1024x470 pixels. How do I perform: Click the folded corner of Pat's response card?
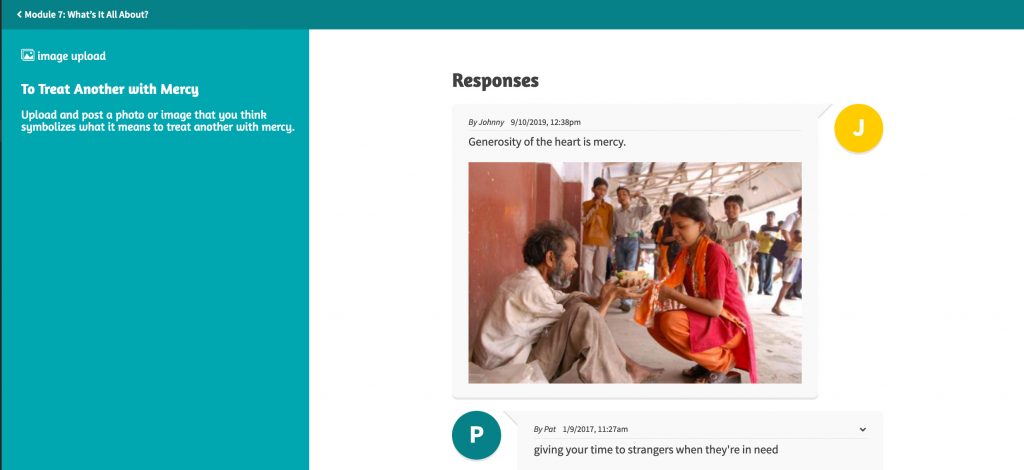[x=511, y=418]
